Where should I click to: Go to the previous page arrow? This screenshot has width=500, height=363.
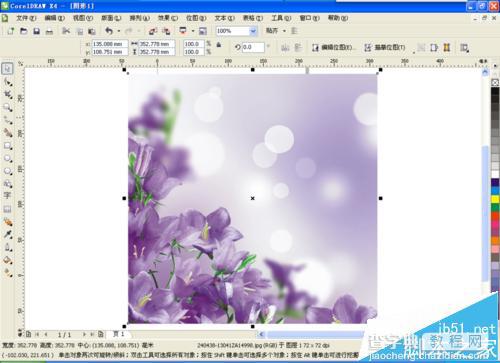coord(46,334)
